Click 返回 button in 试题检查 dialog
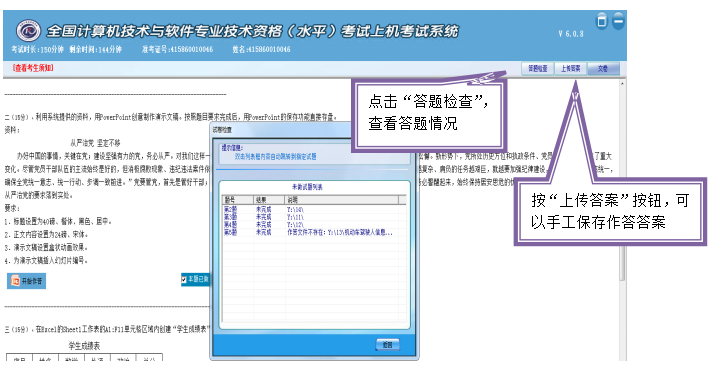The width and height of the screenshot is (716, 375). [x=388, y=344]
